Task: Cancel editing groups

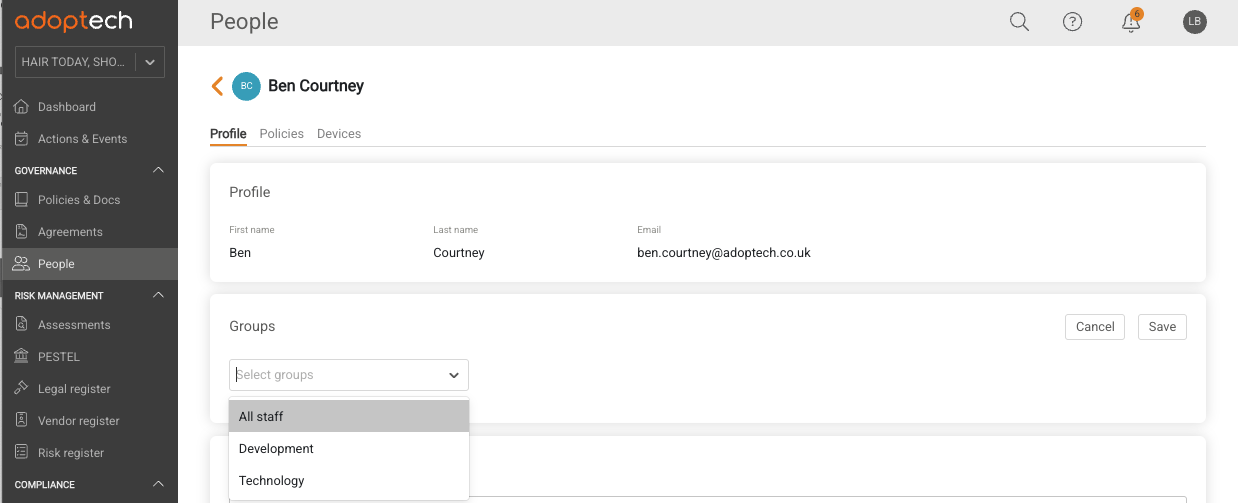Action: pos(1095,327)
